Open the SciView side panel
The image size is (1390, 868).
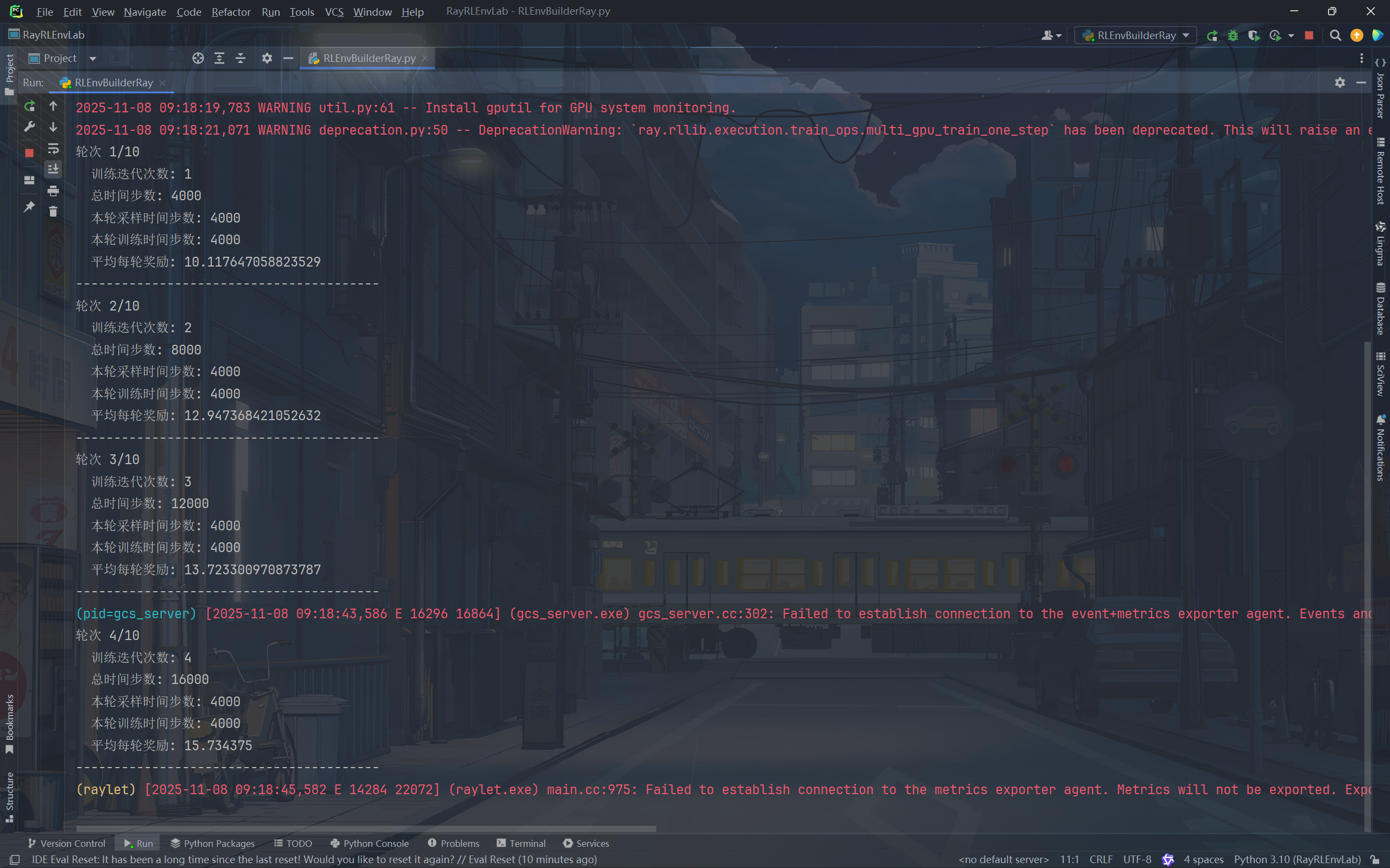[1380, 373]
